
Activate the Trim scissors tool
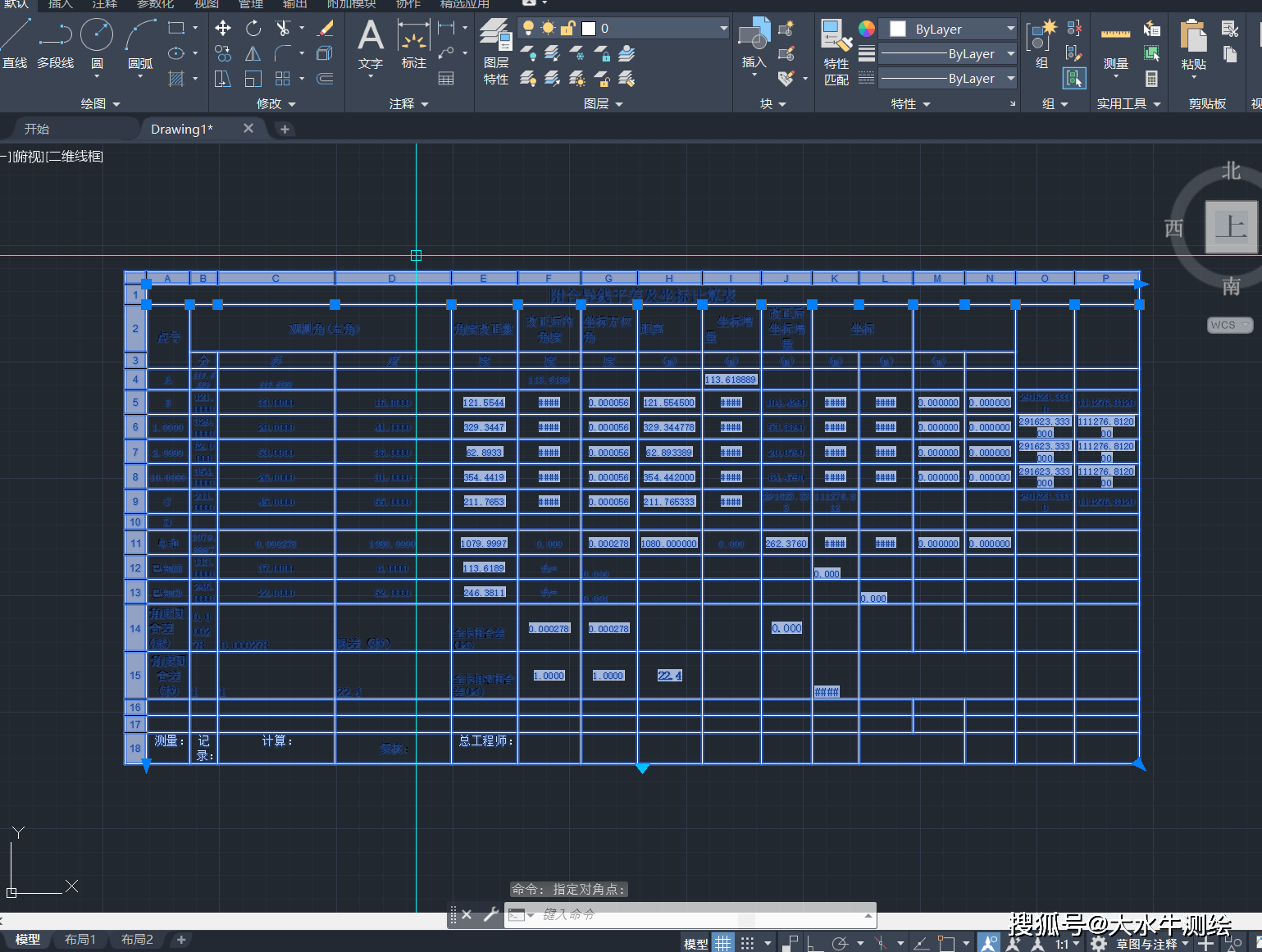(283, 28)
